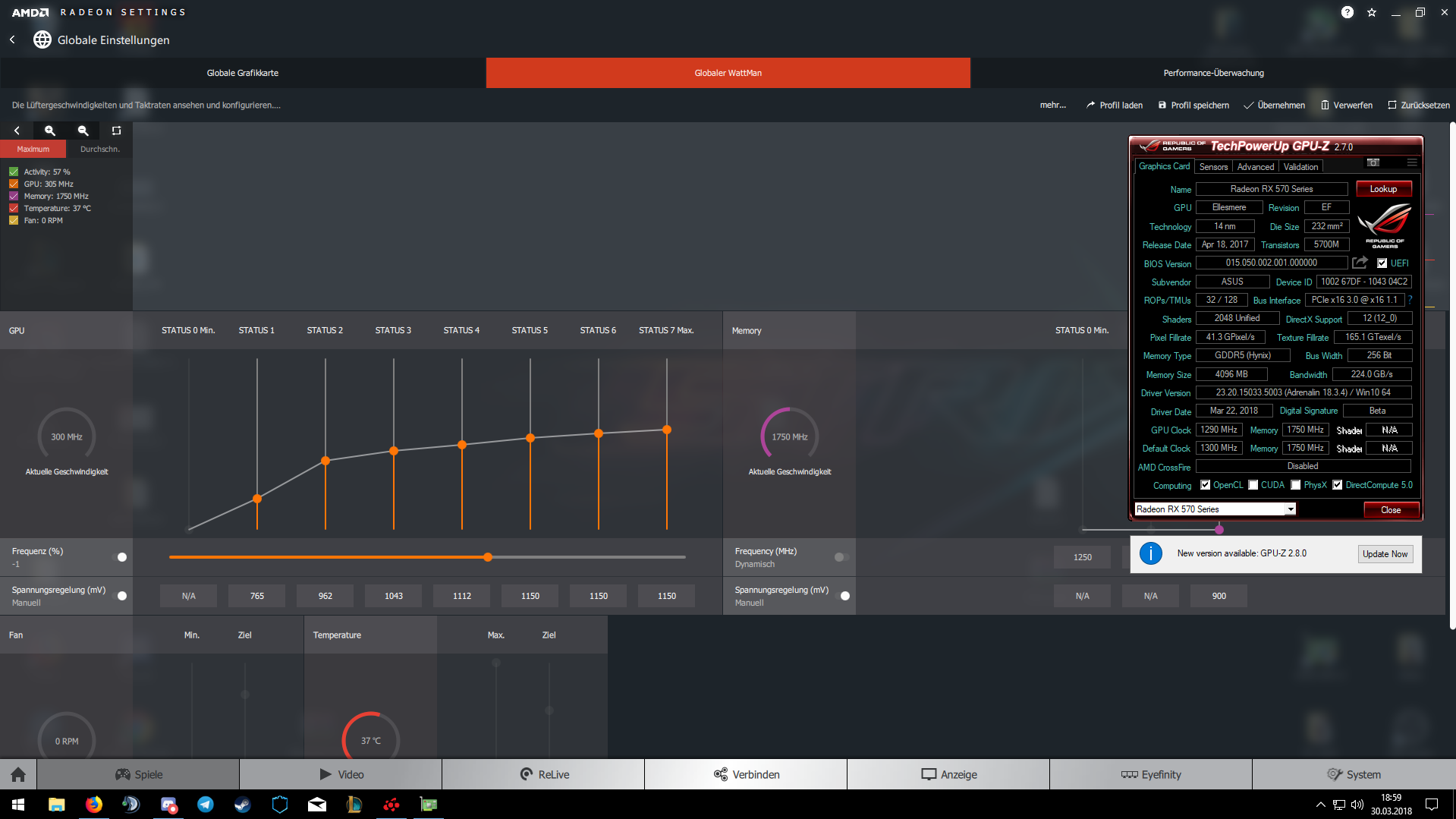Toggle CUDA checkbox in GPU-Z
The image size is (1456, 819).
pos(1253,485)
